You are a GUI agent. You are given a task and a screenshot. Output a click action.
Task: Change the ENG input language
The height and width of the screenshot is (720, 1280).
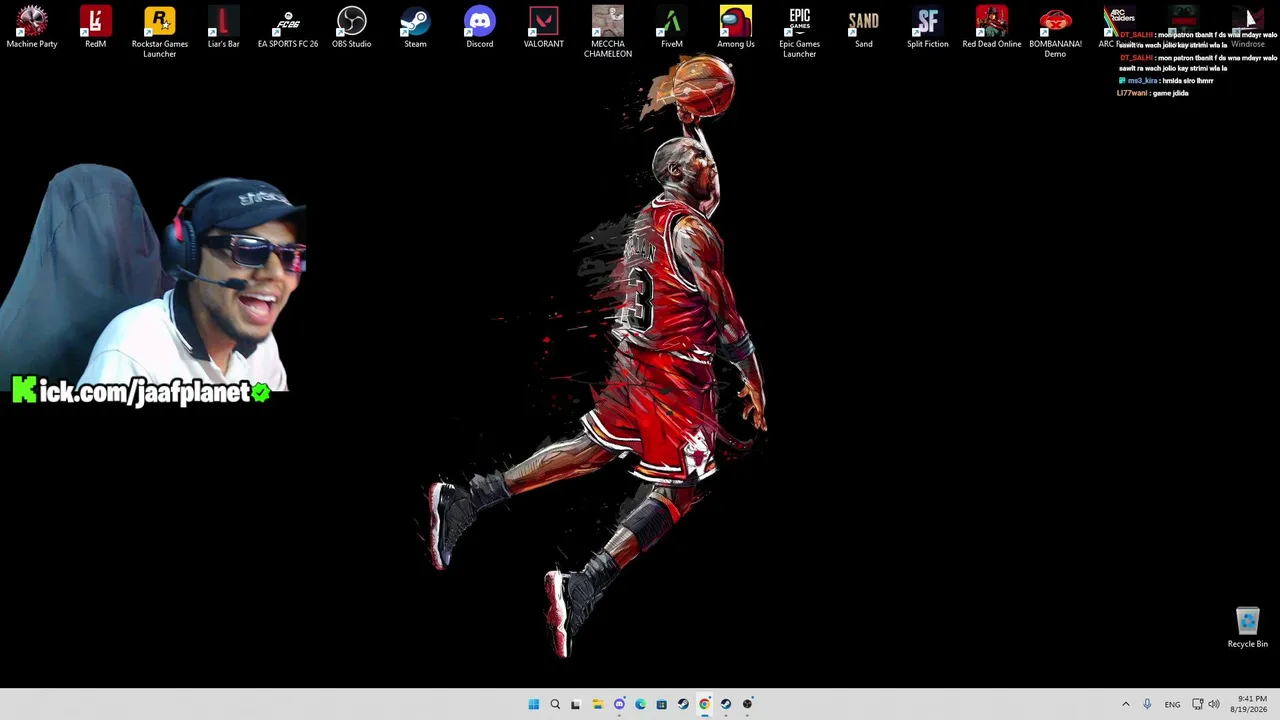pyautogui.click(x=1172, y=704)
